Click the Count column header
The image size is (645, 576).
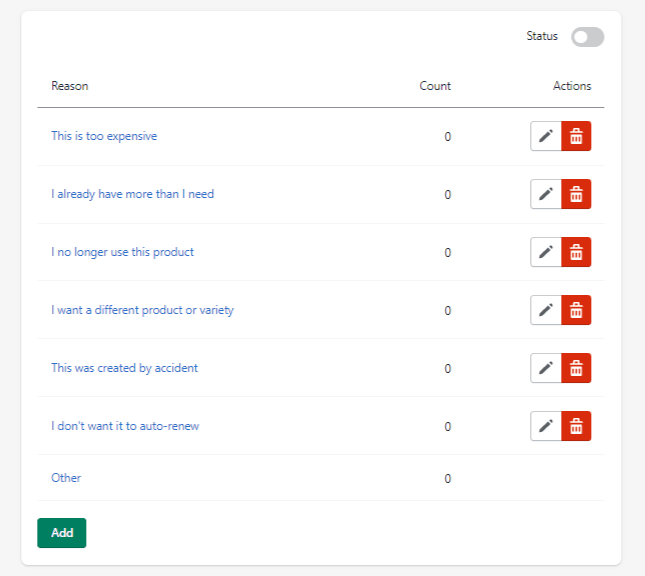pyautogui.click(x=435, y=86)
